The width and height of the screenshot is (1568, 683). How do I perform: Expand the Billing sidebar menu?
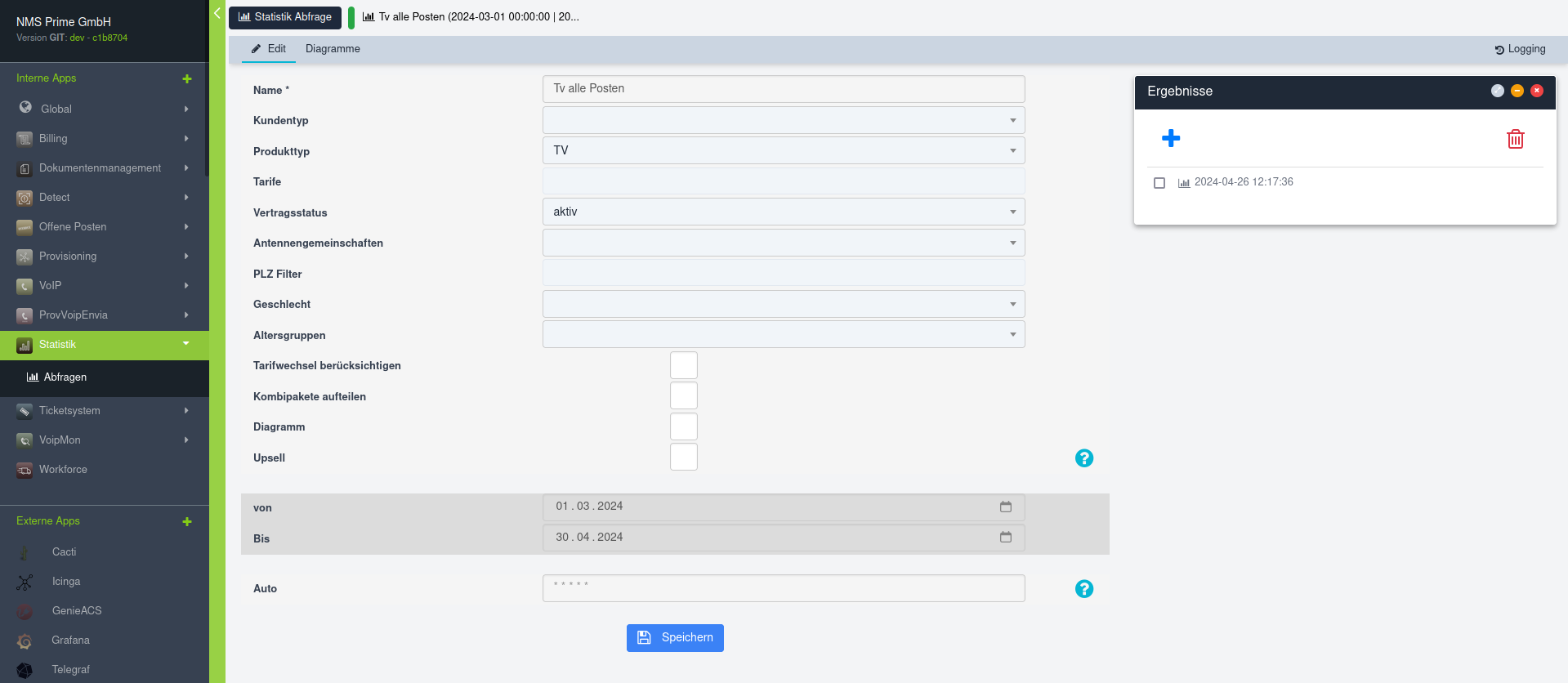point(104,139)
